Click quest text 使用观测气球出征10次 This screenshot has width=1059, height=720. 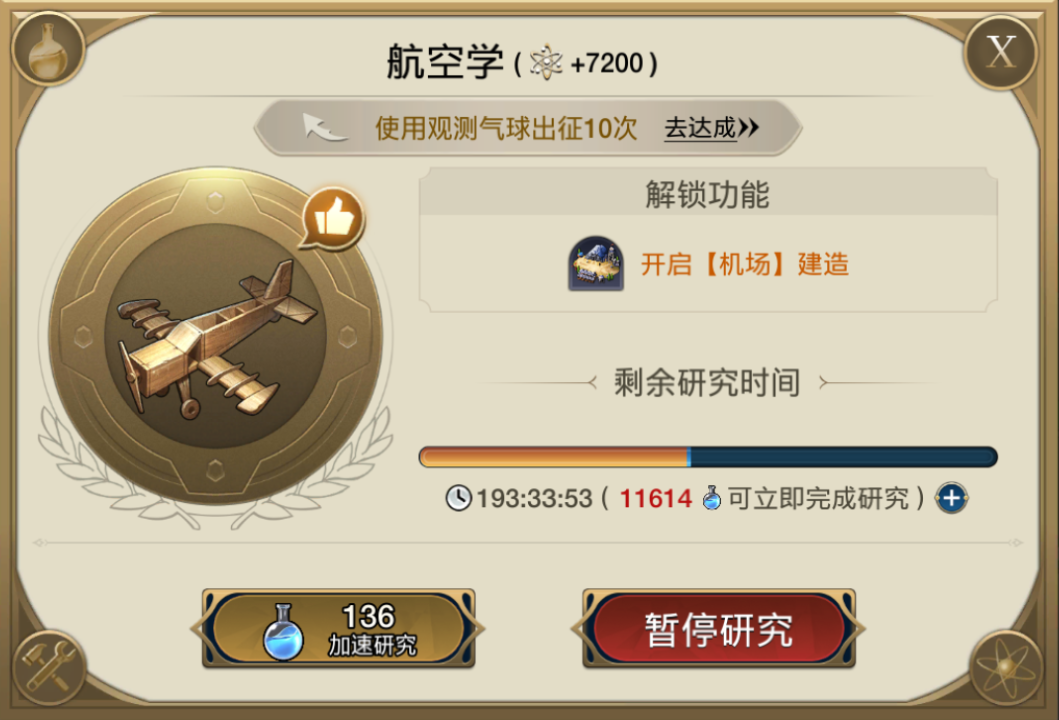click(x=506, y=128)
